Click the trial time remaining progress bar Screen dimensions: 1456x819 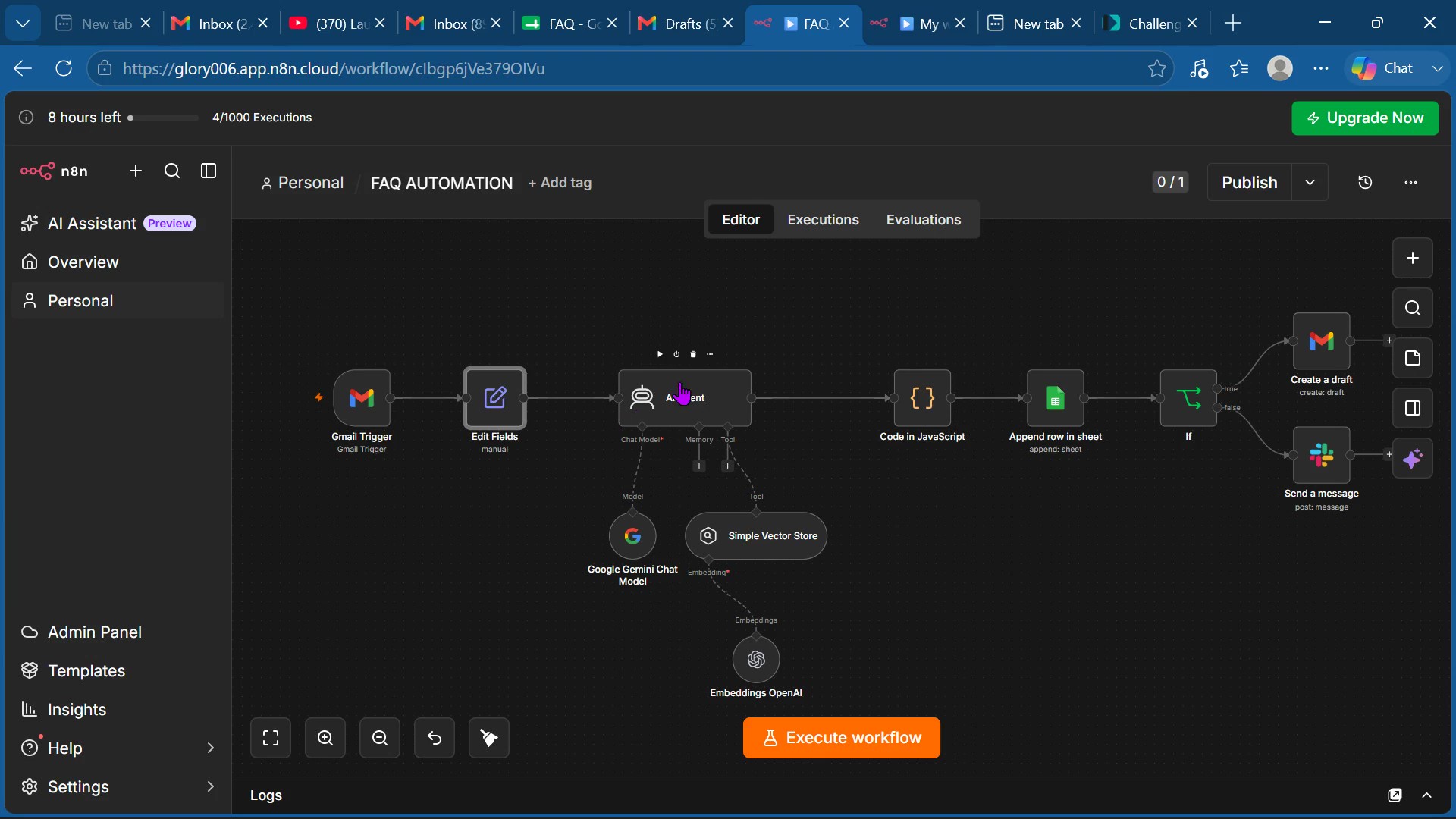tap(163, 118)
